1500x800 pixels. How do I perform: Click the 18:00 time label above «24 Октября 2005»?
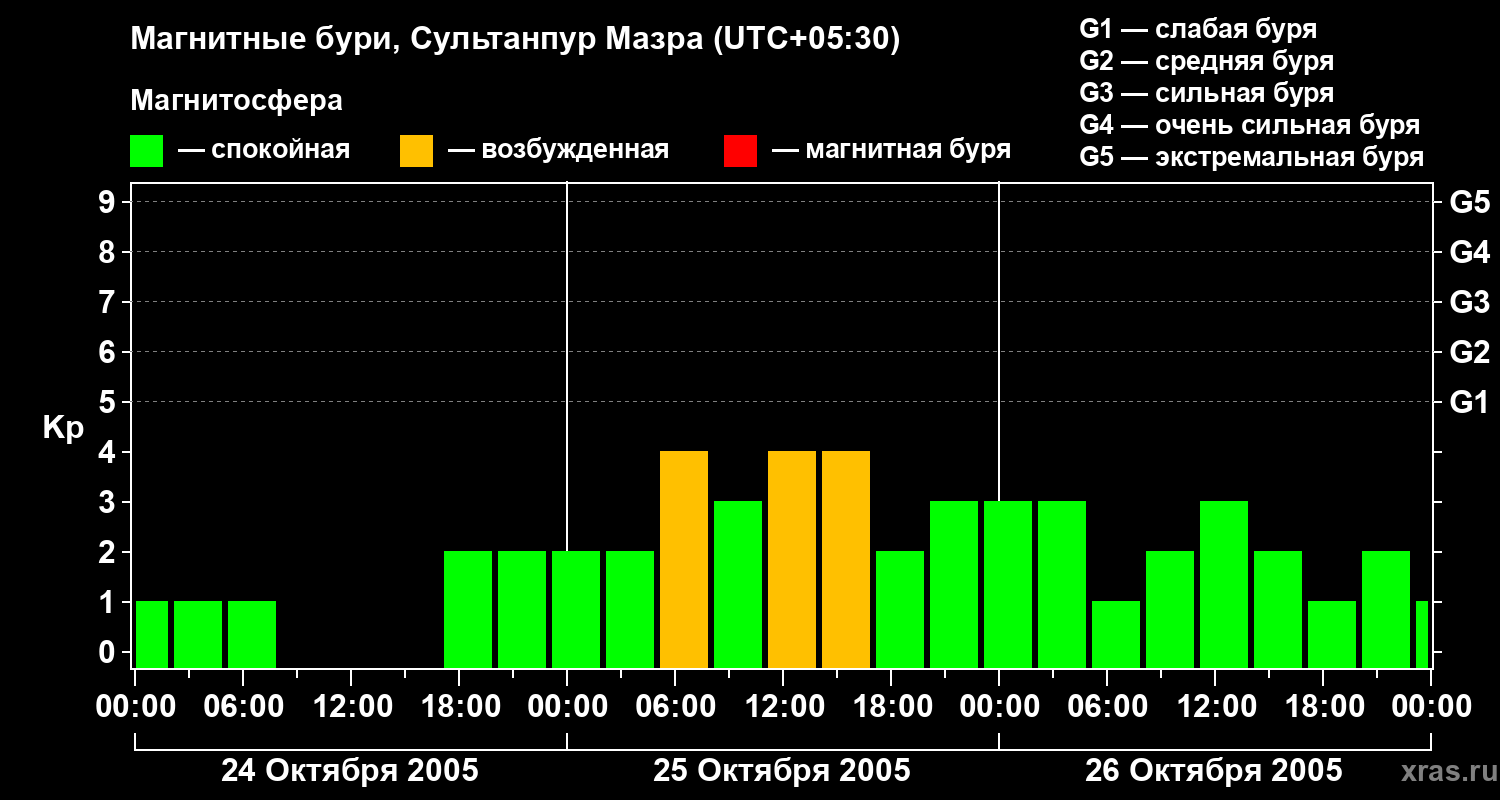(459, 707)
